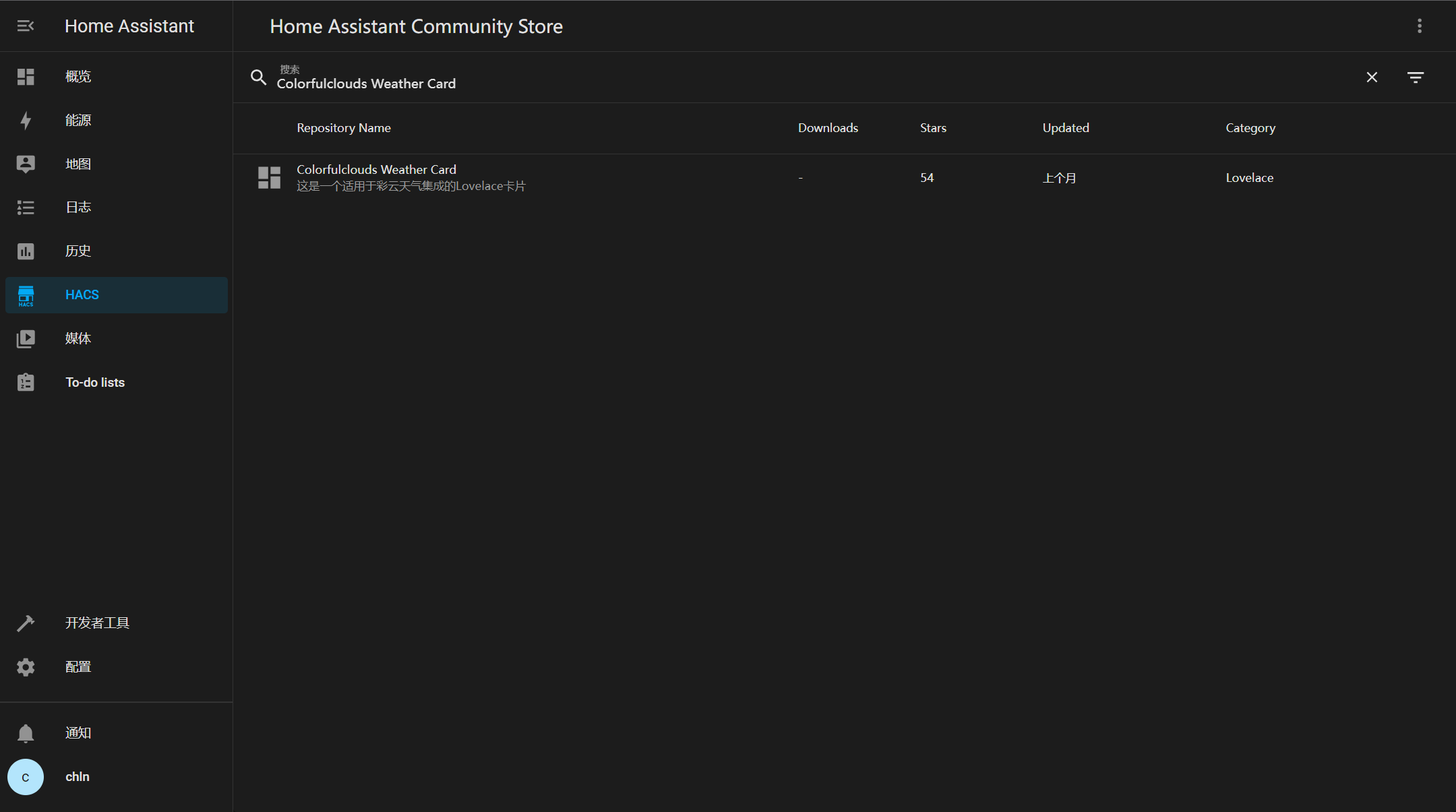1456x812 pixels.
Task: Open the chln profile label
Action: 78,776
